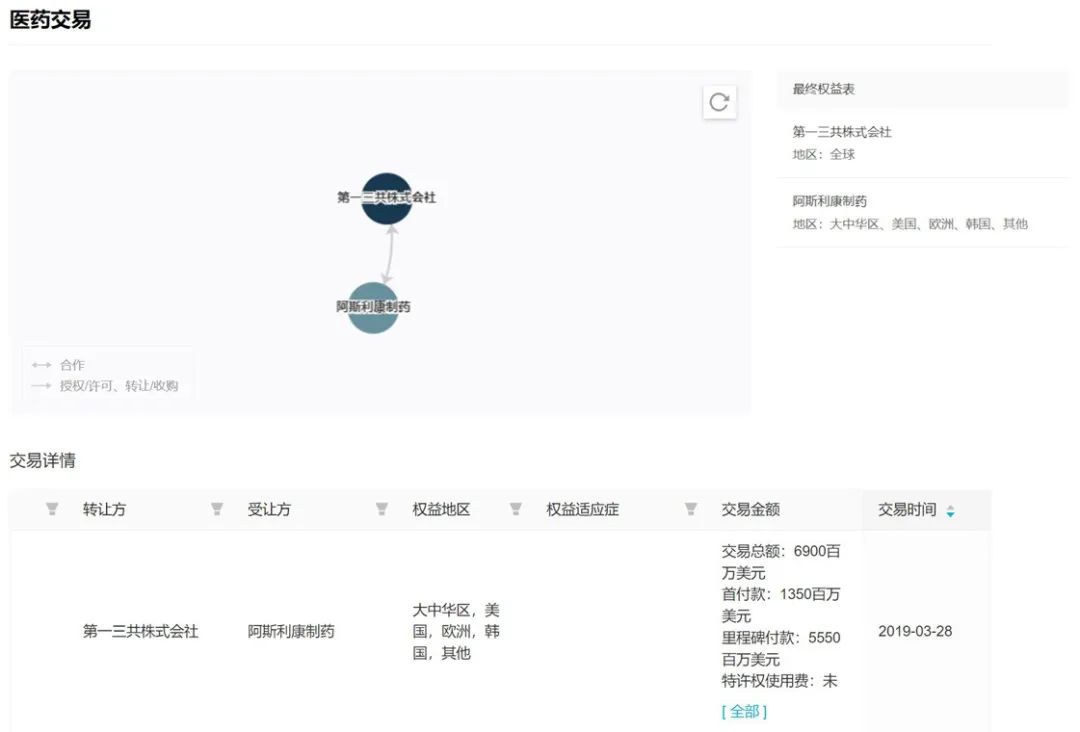1080x732 pixels.
Task: Click the filter icon left of 权益适应症
Action: tap(515, 510)
